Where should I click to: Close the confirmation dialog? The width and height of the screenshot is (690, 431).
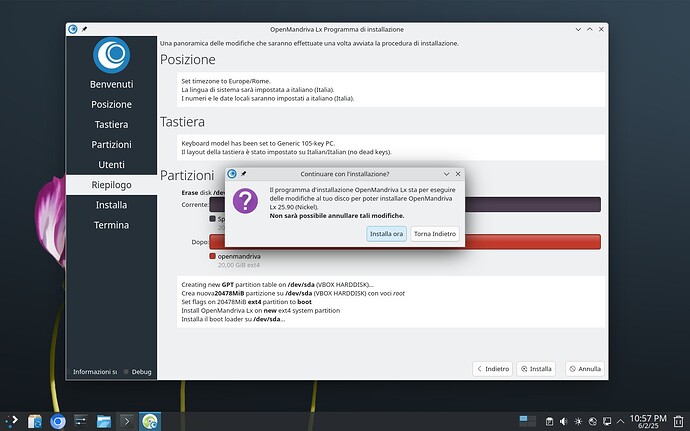click(458, 174)
